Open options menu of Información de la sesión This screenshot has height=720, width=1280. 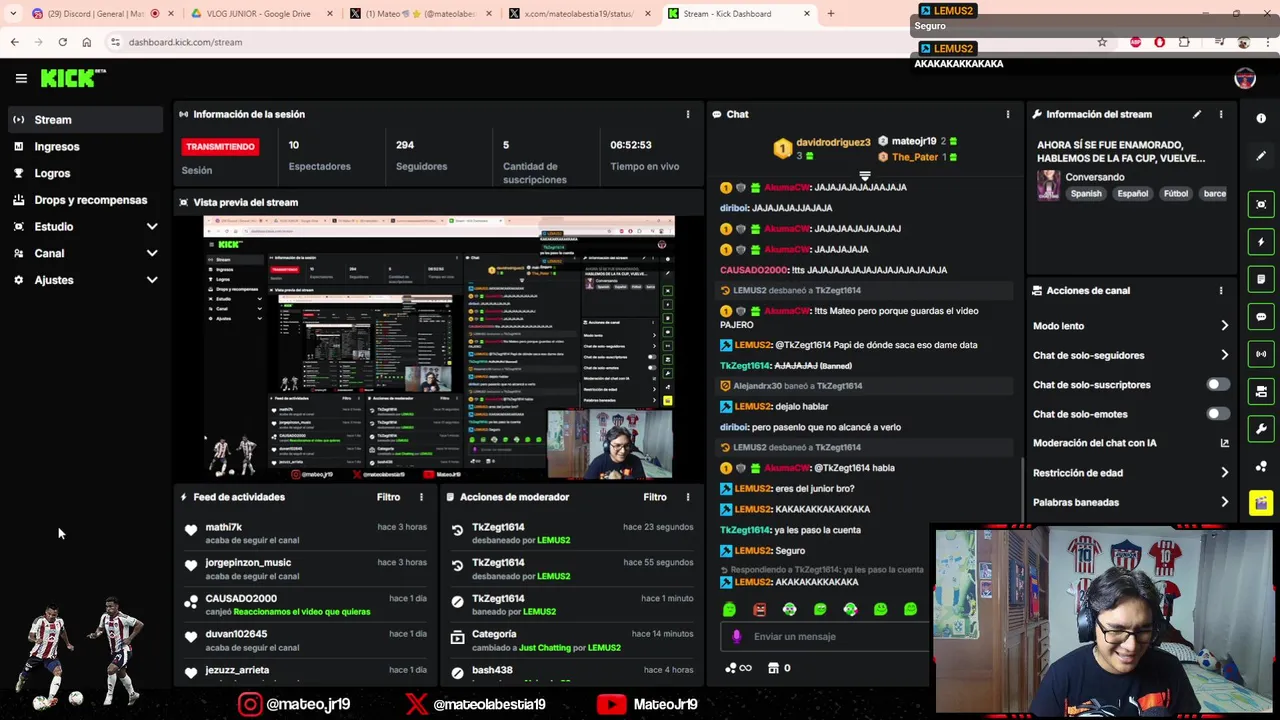click(x=688, y=114)
